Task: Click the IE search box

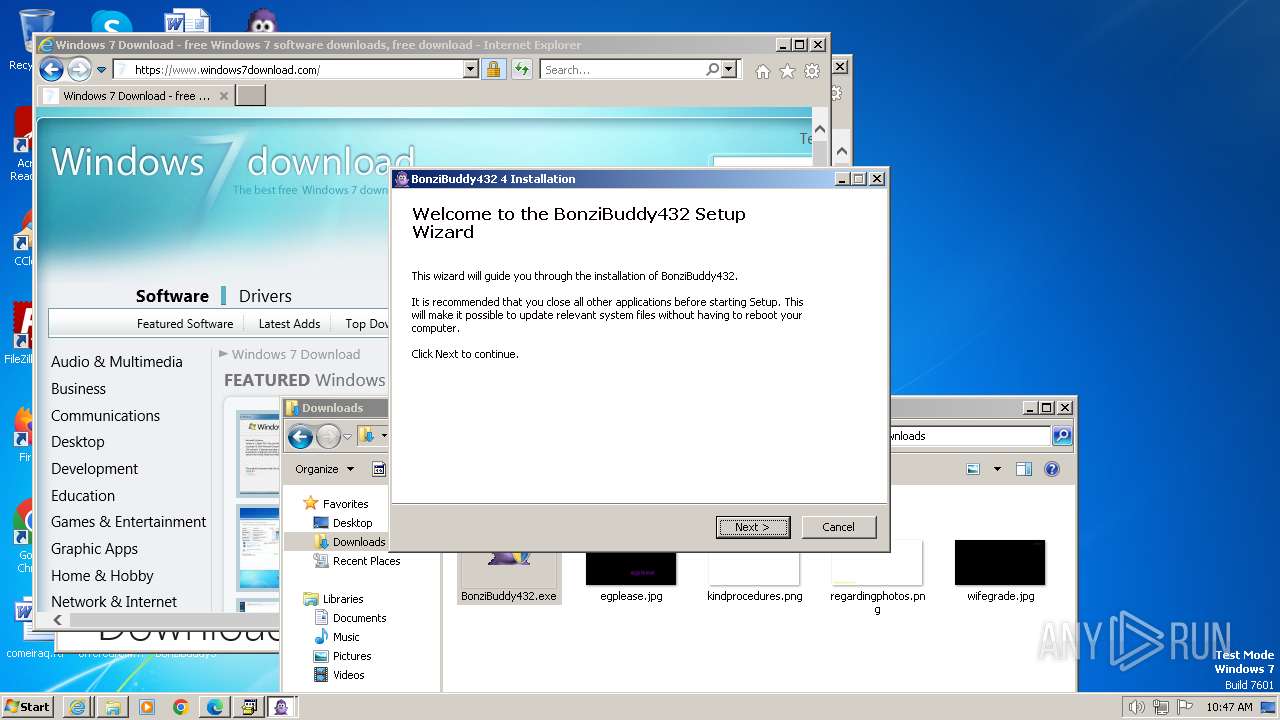Action: click(x=621, y=70)
